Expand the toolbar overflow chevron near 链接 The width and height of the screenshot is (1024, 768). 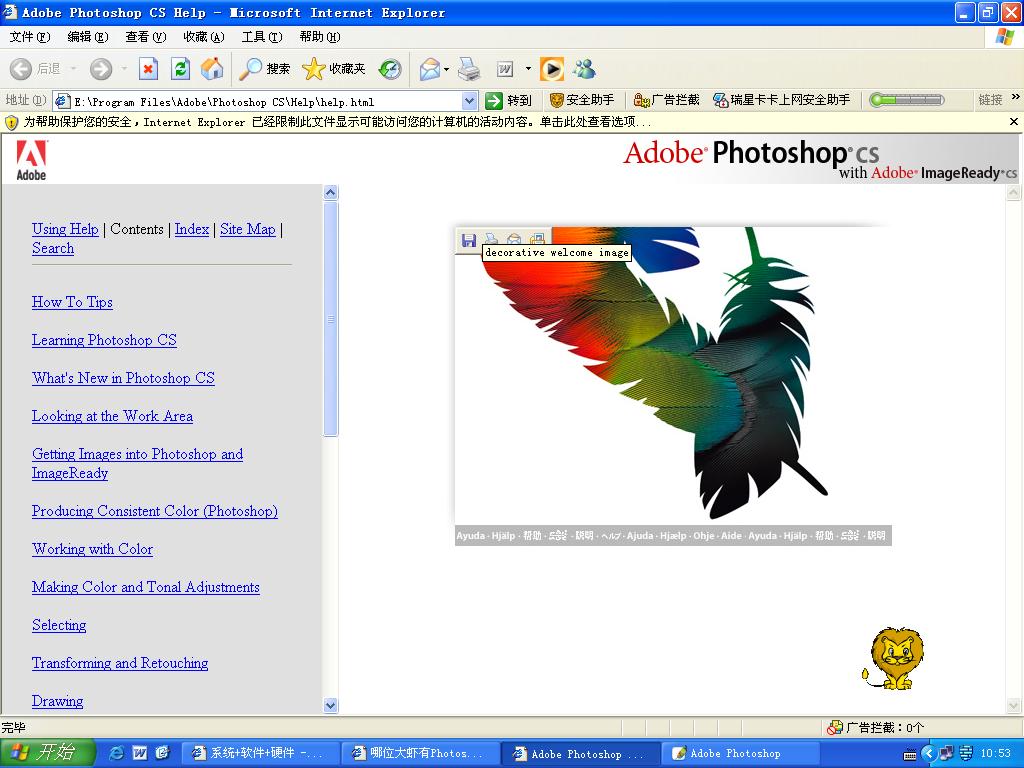click(x=1016, y=98)
